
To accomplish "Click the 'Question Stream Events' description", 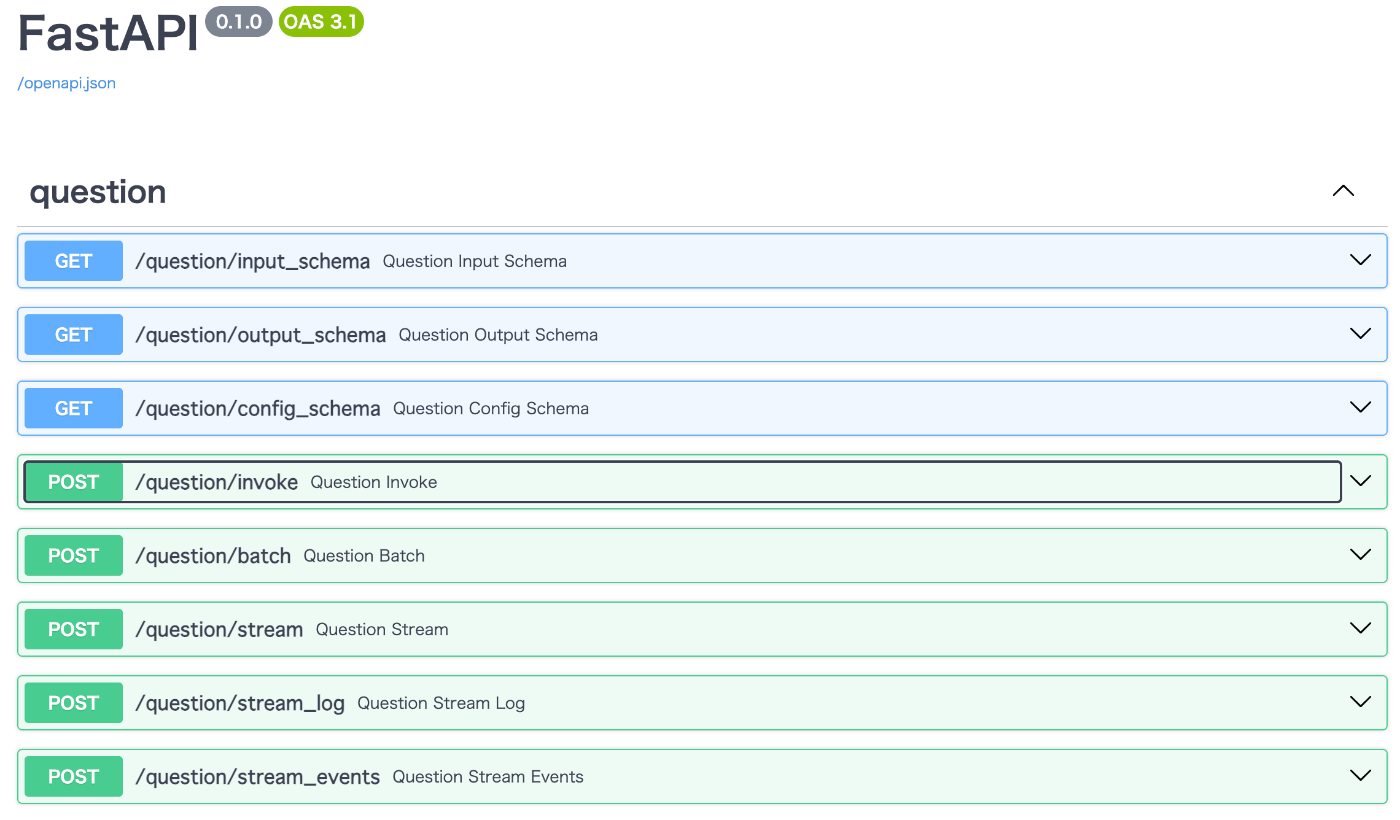I will point(488,777).
